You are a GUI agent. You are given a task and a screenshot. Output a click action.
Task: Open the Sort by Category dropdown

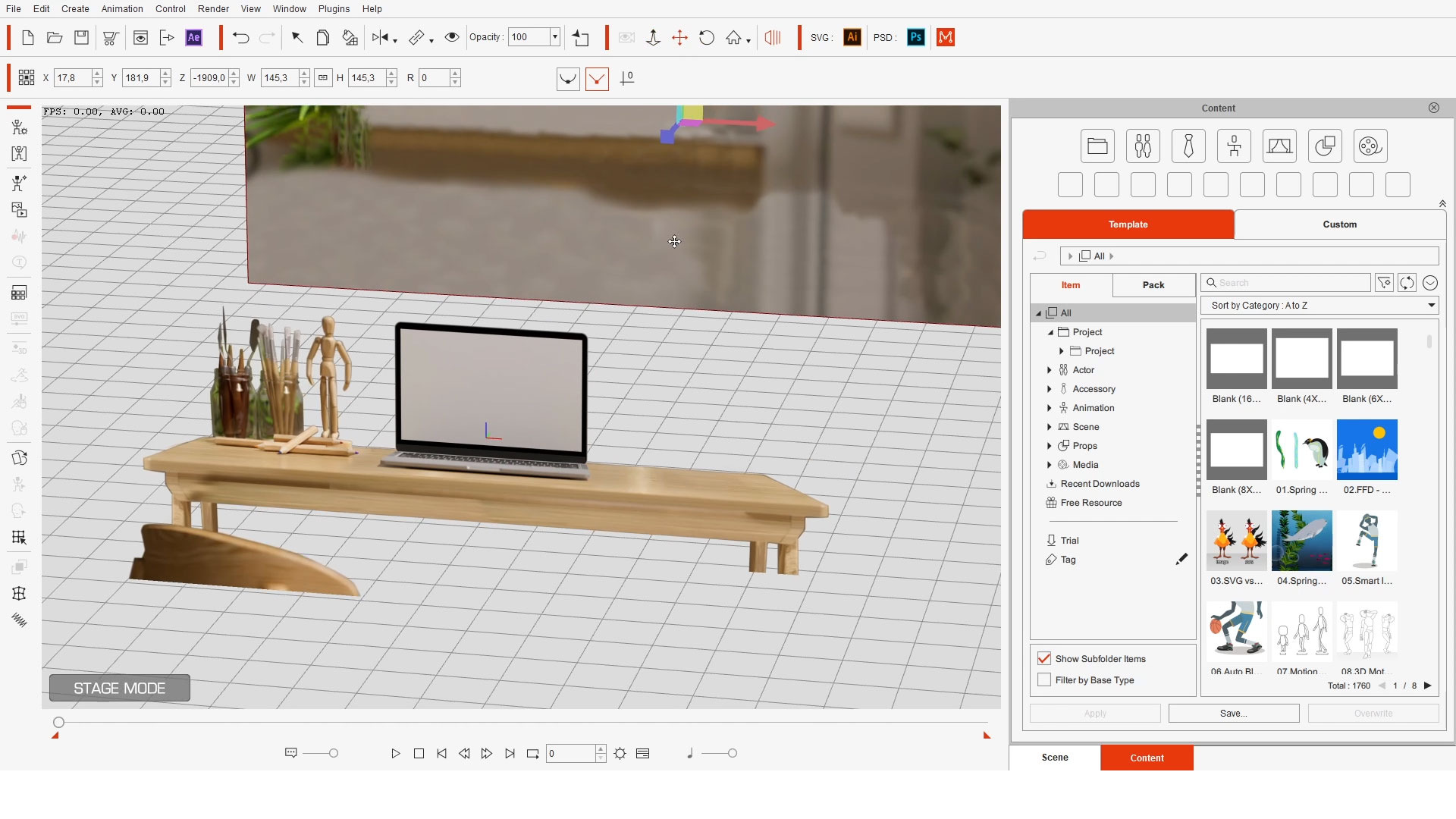1319,306
